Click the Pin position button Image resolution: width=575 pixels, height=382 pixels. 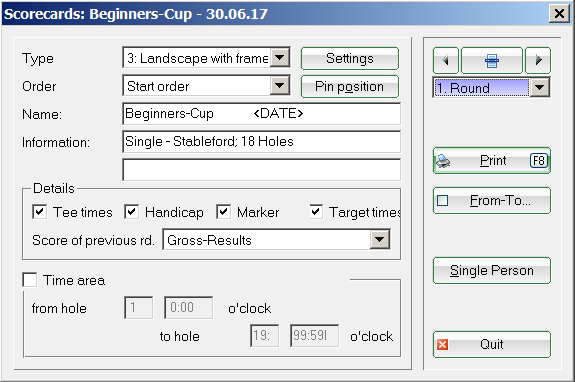point(350,87)
